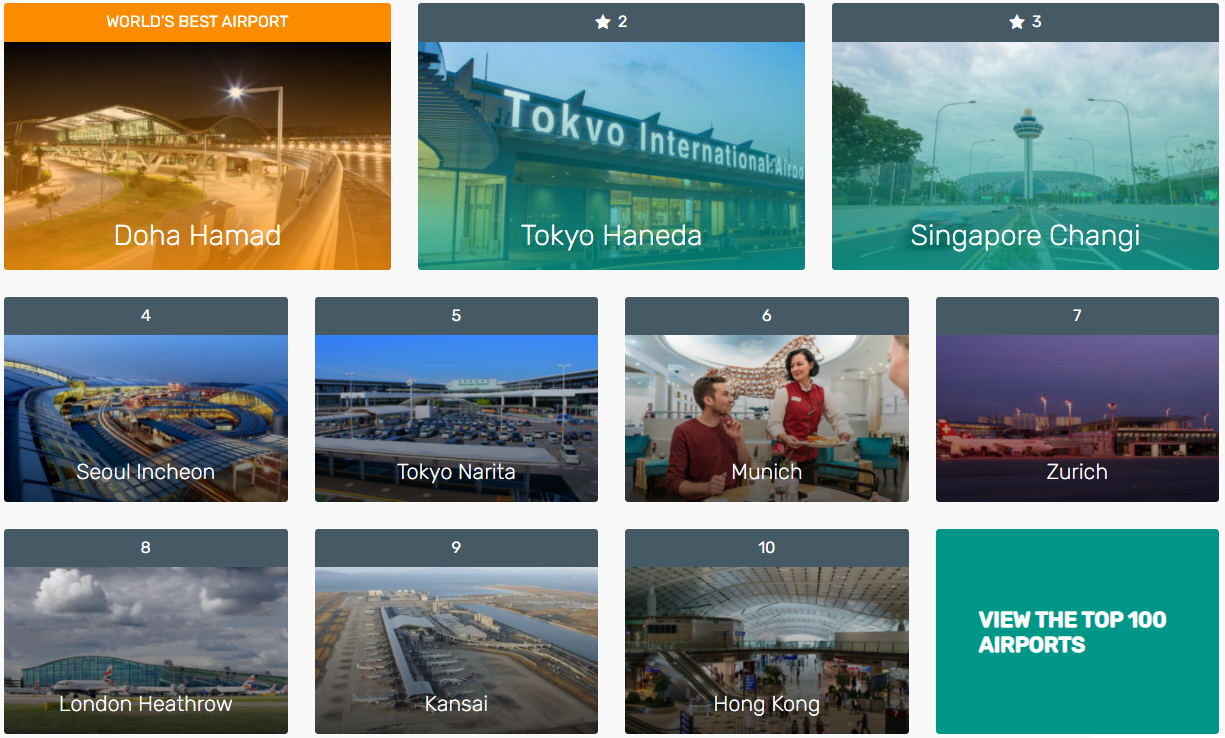The width and height of the screenshot is (1225, 738).
Task: Click the Zurich name label
Action: pyautogui.click(x=1077, y=472)
